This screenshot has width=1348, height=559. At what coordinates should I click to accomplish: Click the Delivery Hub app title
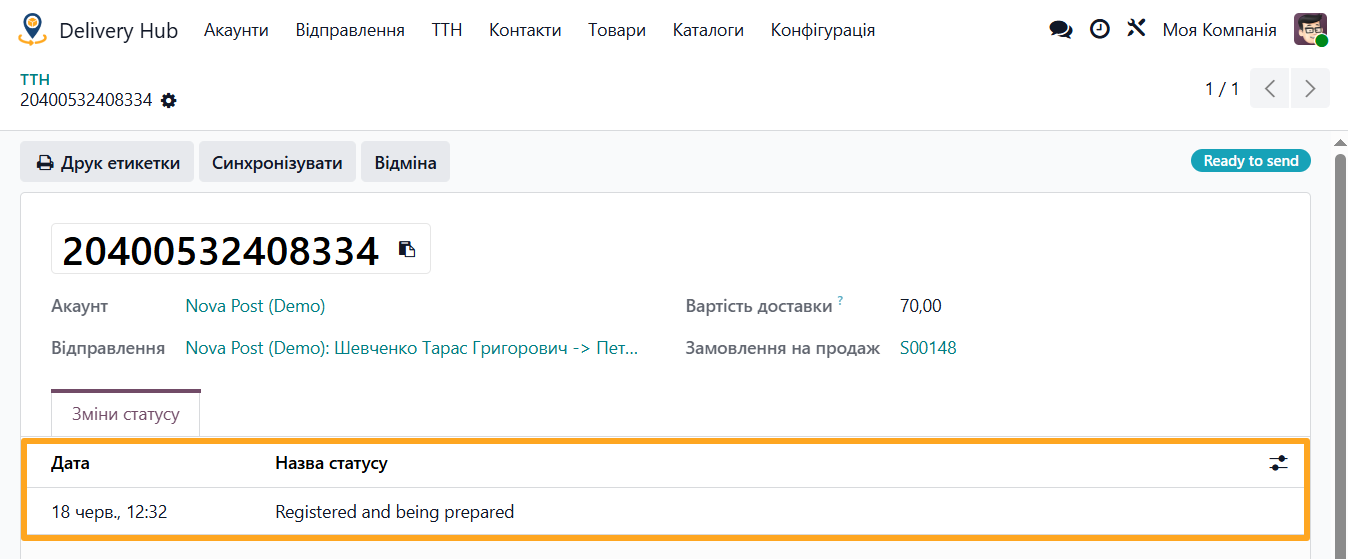click(x=118, y=30)
